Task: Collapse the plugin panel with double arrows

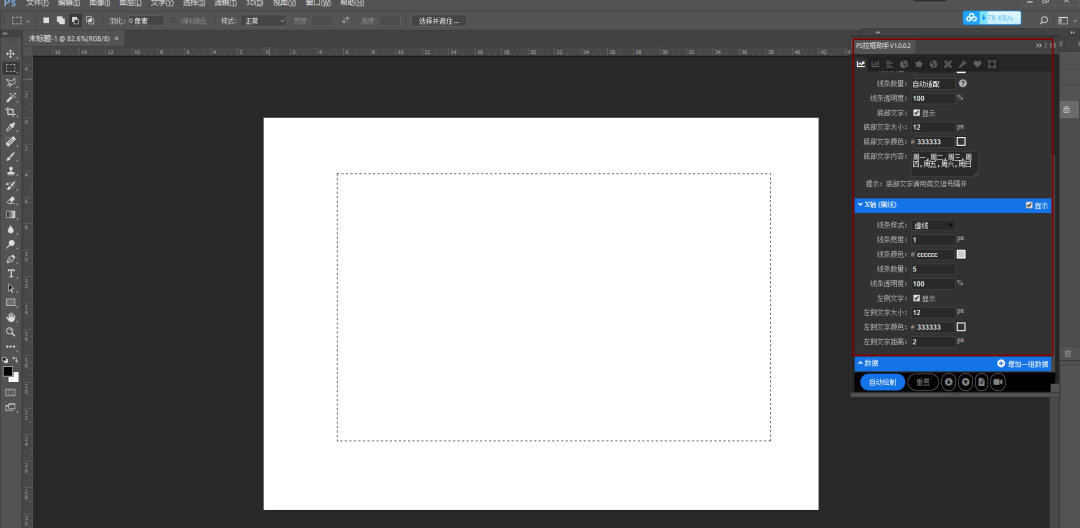Action: click(1039, 45)
